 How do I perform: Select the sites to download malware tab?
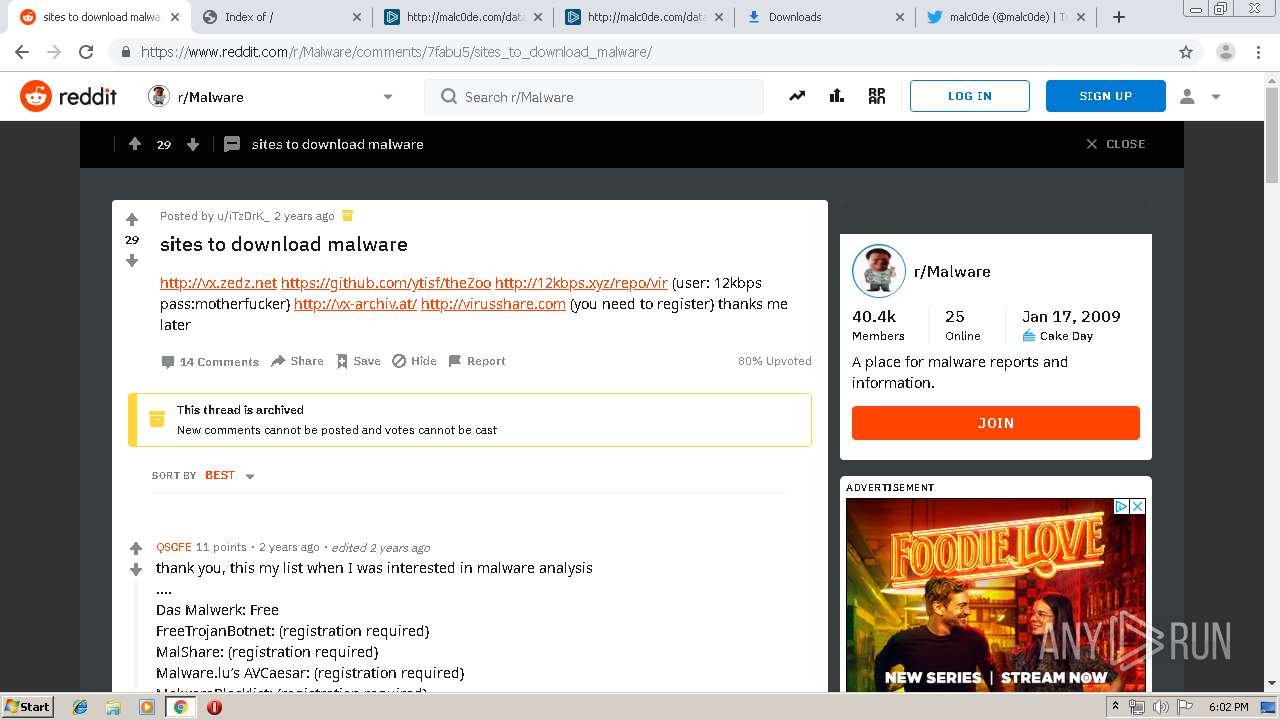pyautogui.click(x=100, y=17)
